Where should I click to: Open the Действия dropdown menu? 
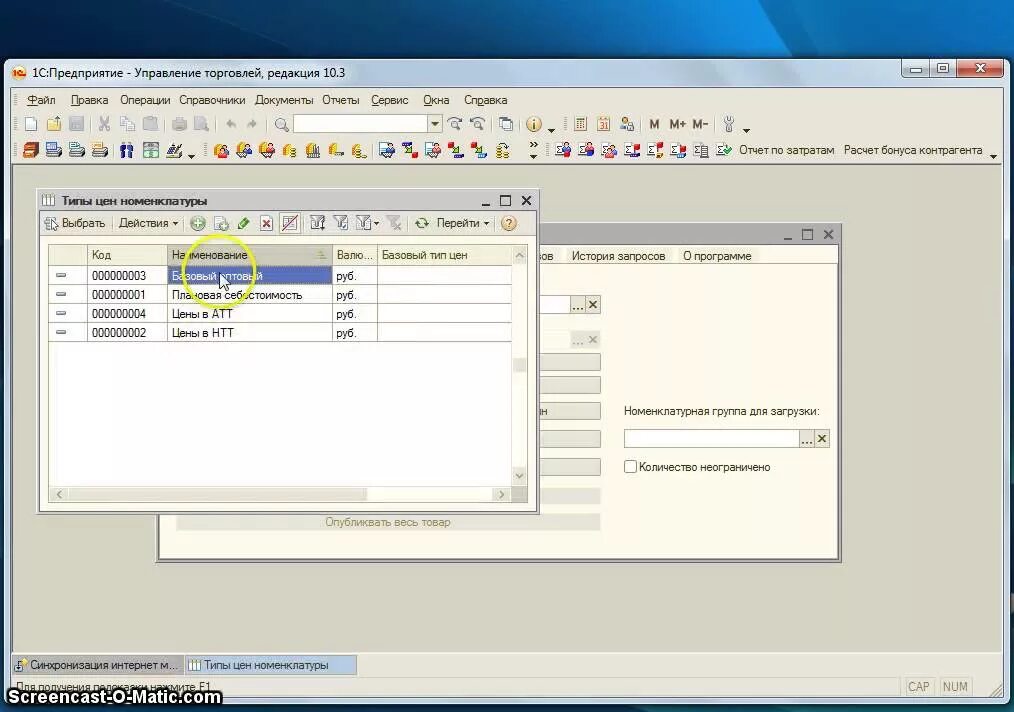(148, 223)
